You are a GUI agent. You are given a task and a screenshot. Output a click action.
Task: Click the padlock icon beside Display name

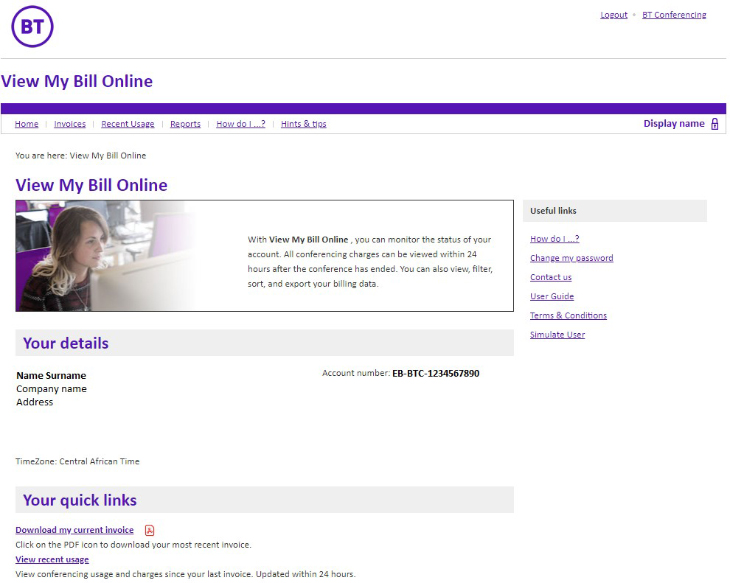coord(715,124)
